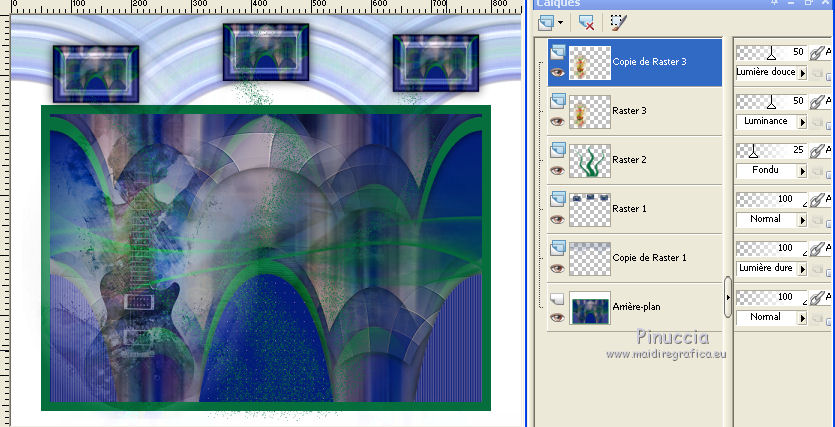
Task: Click the Raster 2 green swirls thumbnail
Action: point(590,160)
